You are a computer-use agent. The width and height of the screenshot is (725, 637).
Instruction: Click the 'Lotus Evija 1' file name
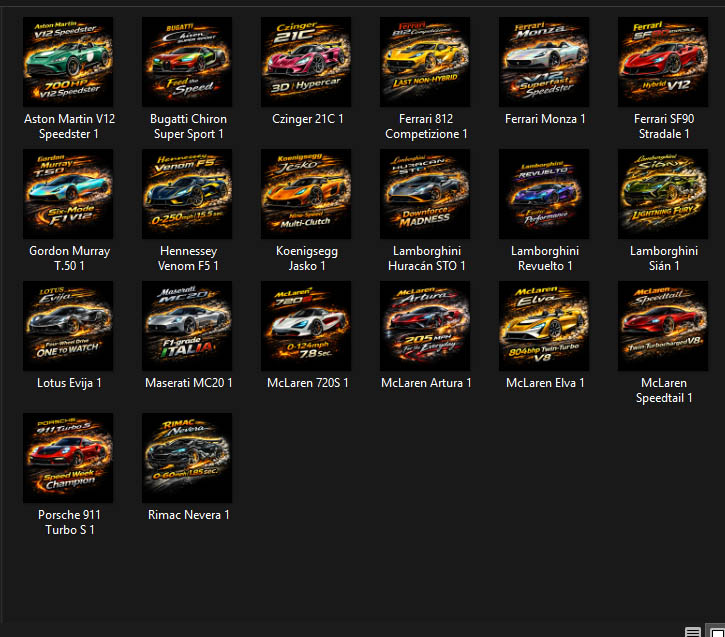(69, 383)
